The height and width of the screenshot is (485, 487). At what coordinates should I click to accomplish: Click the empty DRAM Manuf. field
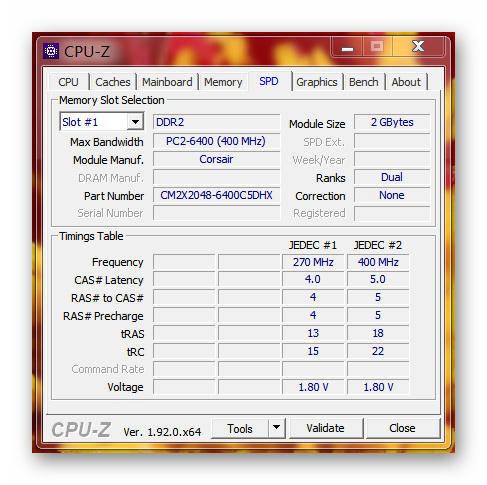(x=217, y=177)
